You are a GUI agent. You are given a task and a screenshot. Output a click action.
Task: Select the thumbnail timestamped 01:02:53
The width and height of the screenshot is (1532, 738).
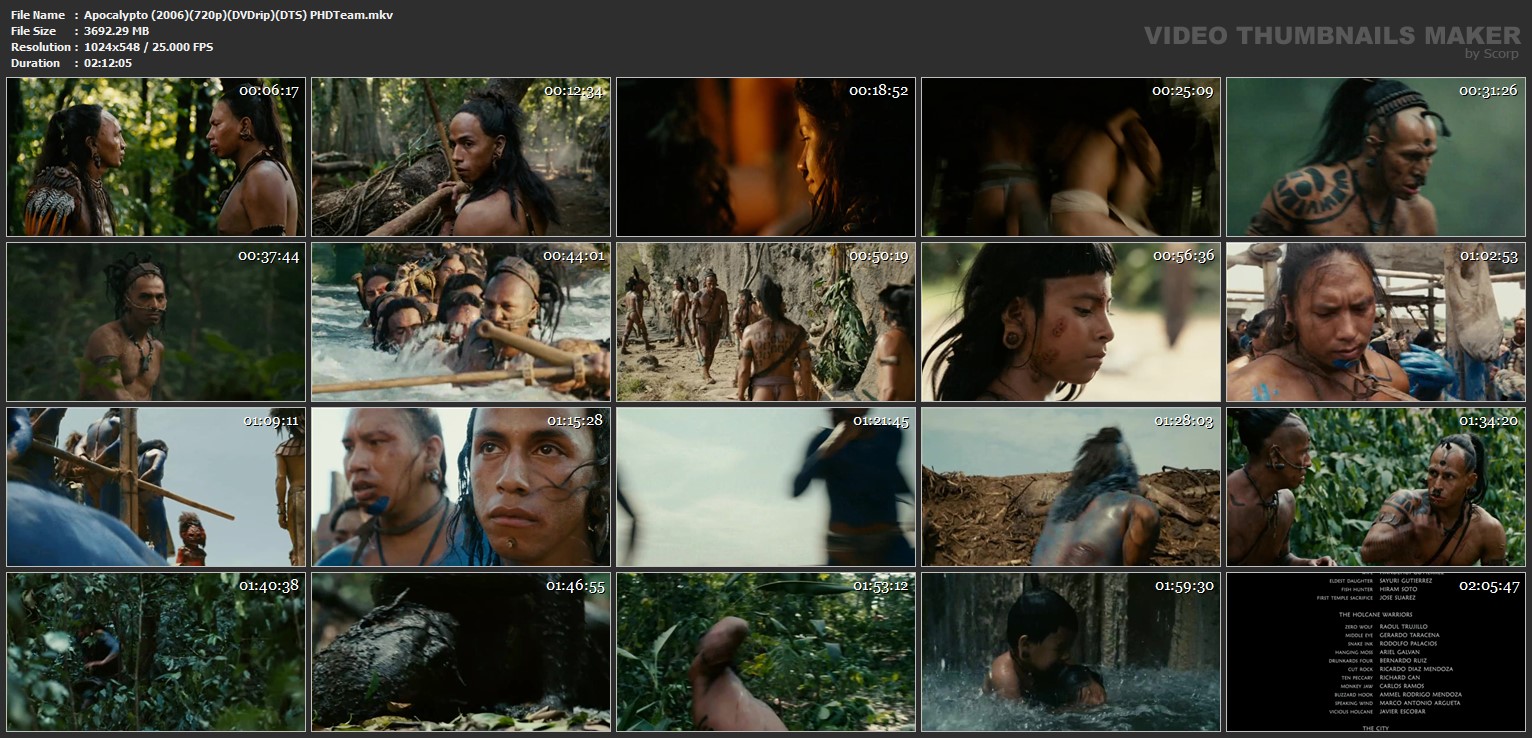point(1376,322)
